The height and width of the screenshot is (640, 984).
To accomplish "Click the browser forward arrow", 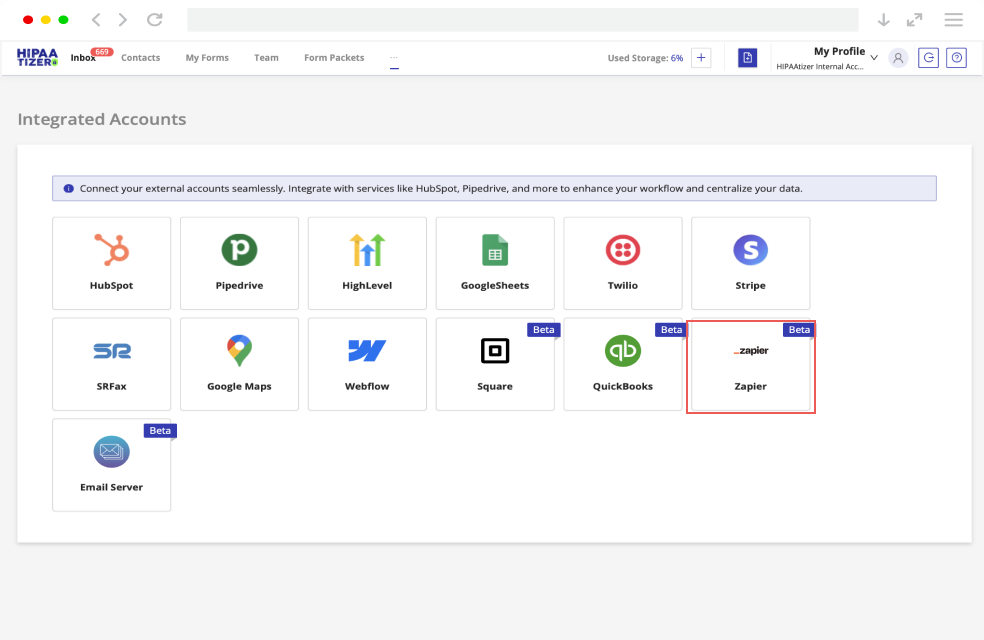I will (x=123, y=19).
